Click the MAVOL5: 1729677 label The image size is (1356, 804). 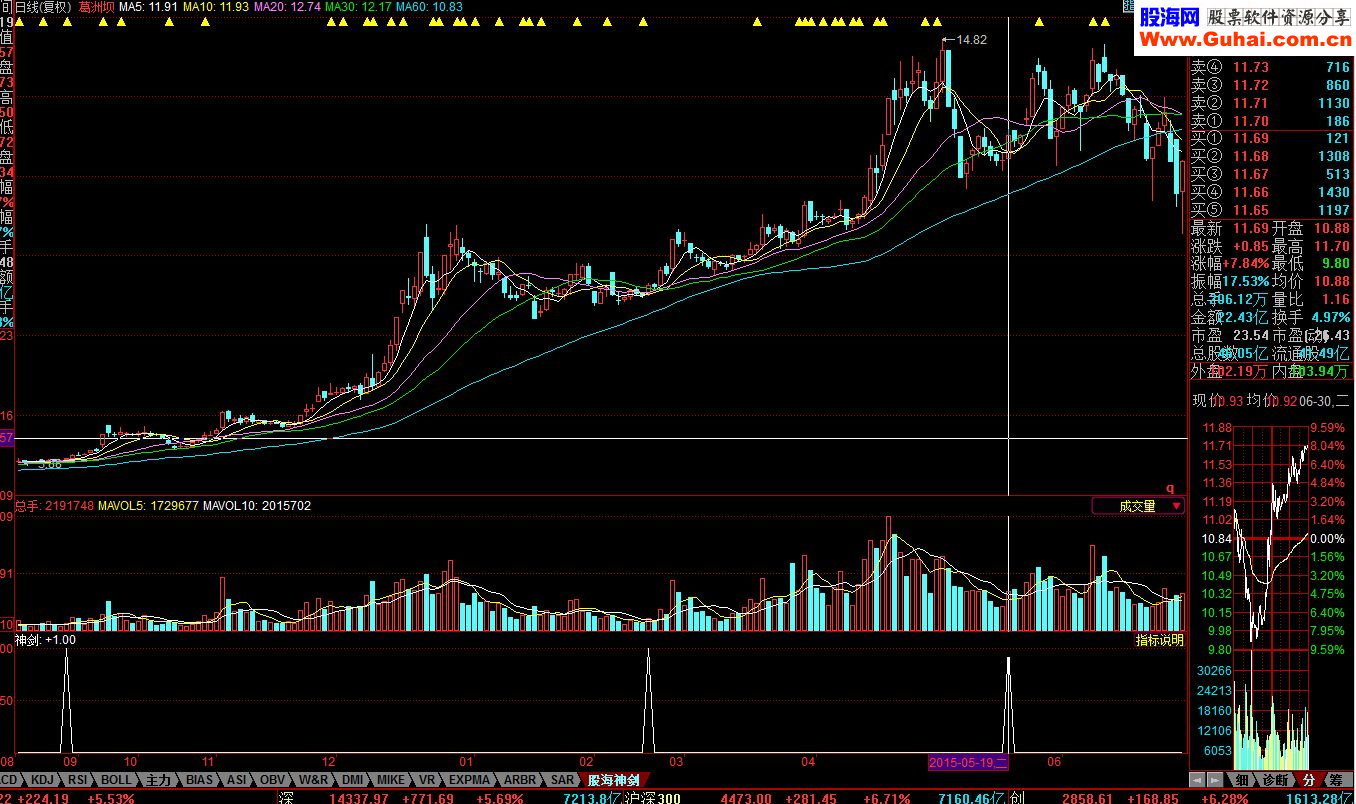(148, 506)
